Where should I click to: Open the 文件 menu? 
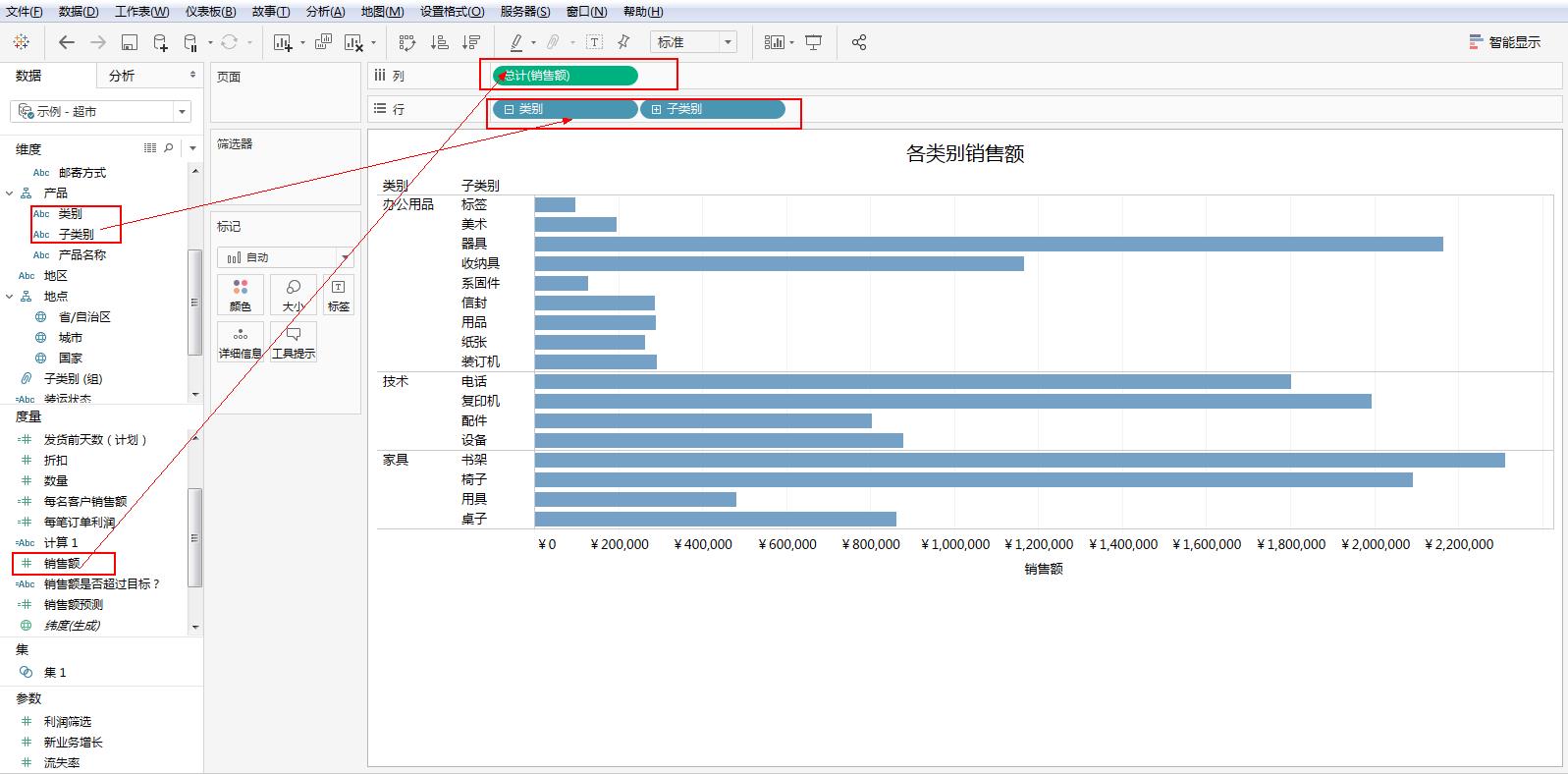(25, 12)
